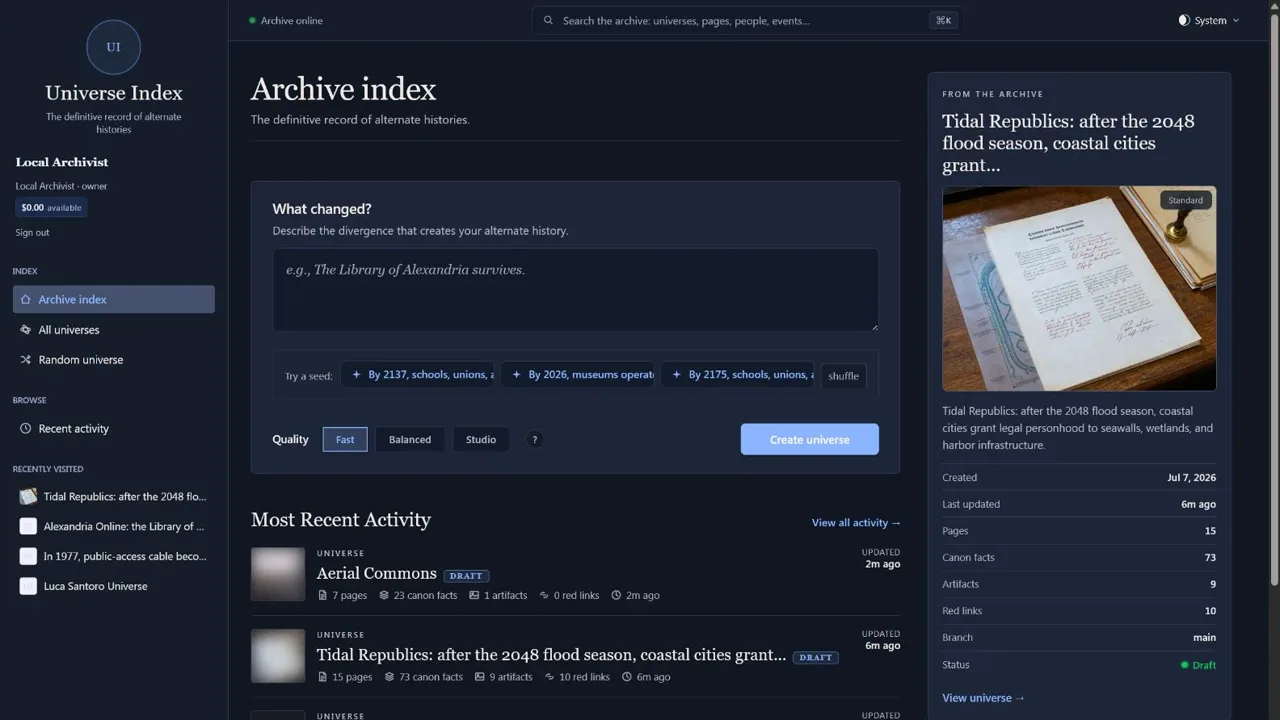Click the Archive index home icon
Screen dimensions: 1280x720
click(x=26, y=300)
